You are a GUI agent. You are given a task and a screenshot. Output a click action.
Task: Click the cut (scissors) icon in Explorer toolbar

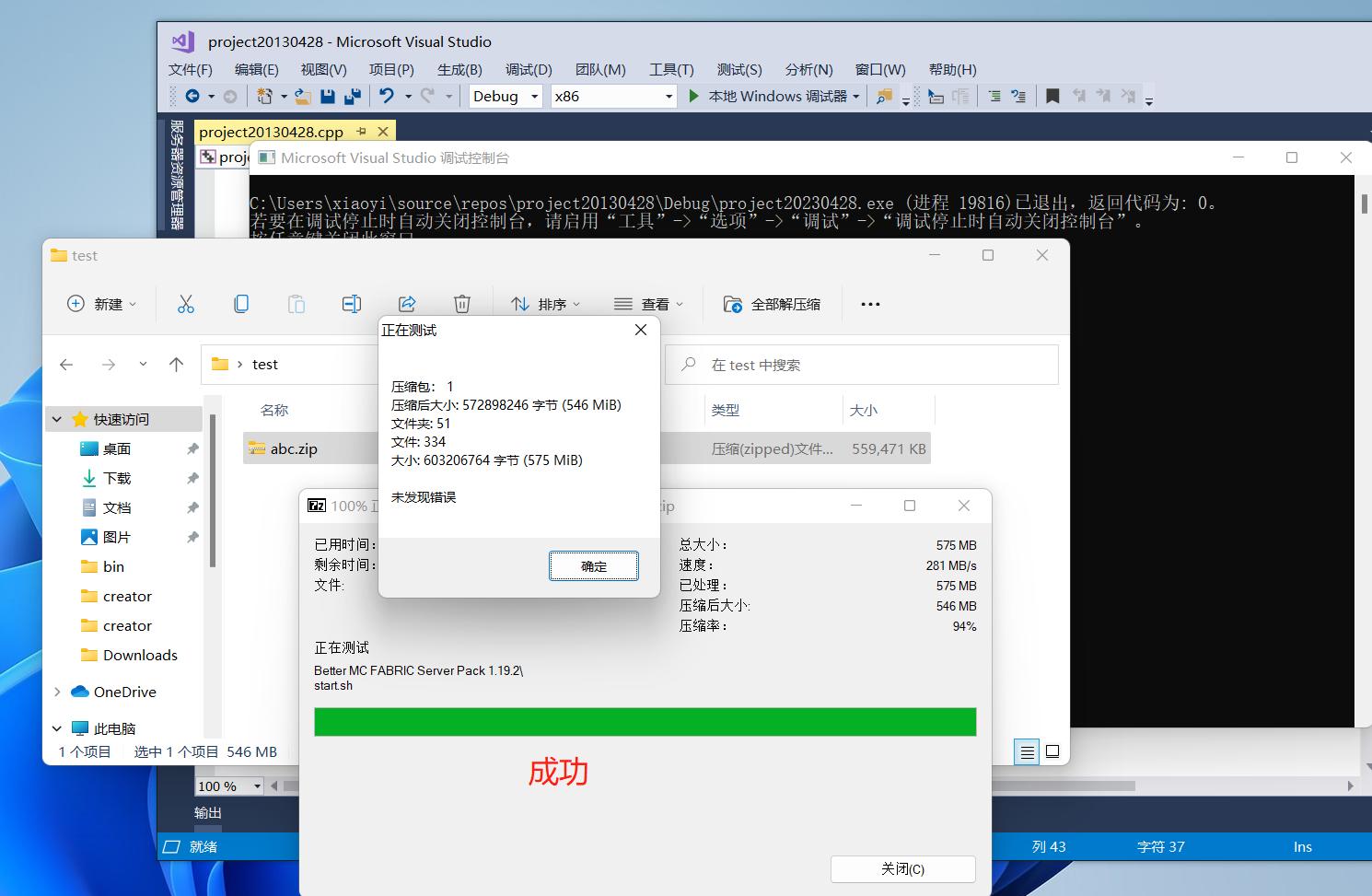click(186, 304)
